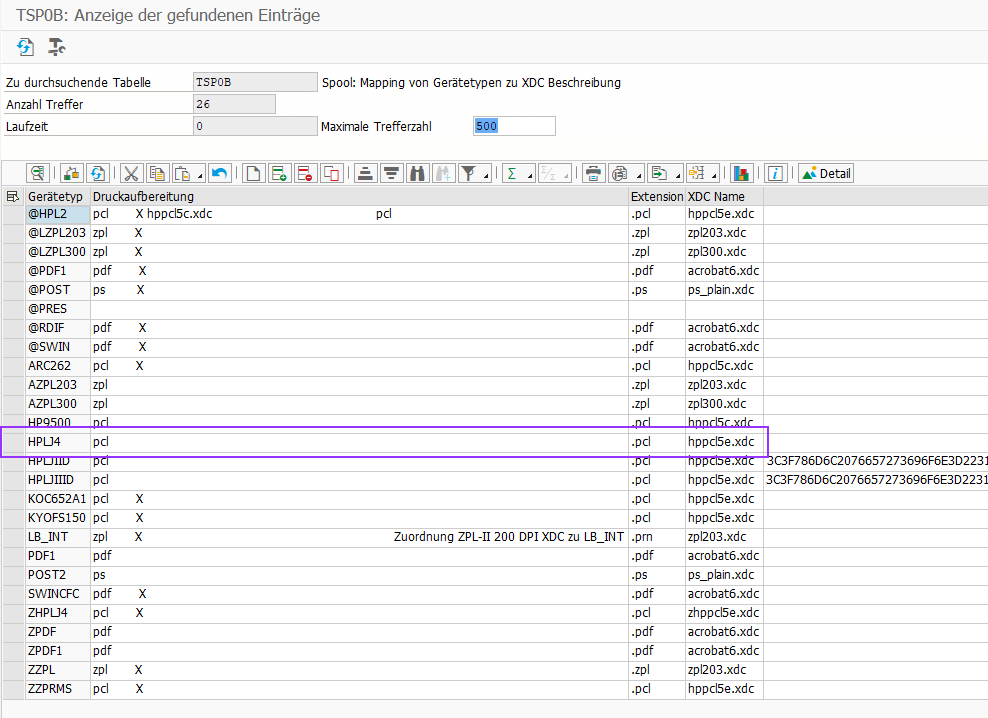Click the @LZPL300 cell
The width and height of the screenshot is (988, 718).
point(58,252)
